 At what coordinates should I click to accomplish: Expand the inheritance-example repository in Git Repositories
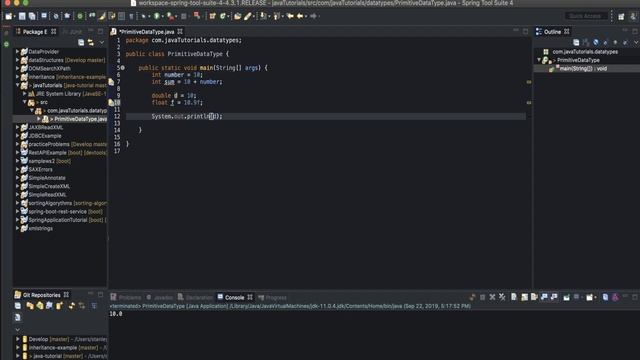point(18,348)
